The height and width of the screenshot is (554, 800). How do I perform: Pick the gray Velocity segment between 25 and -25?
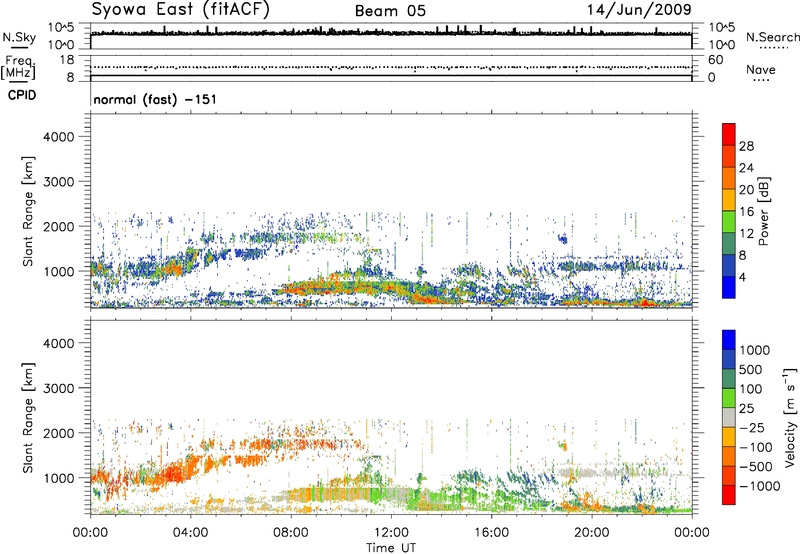(x=729, y=417)
